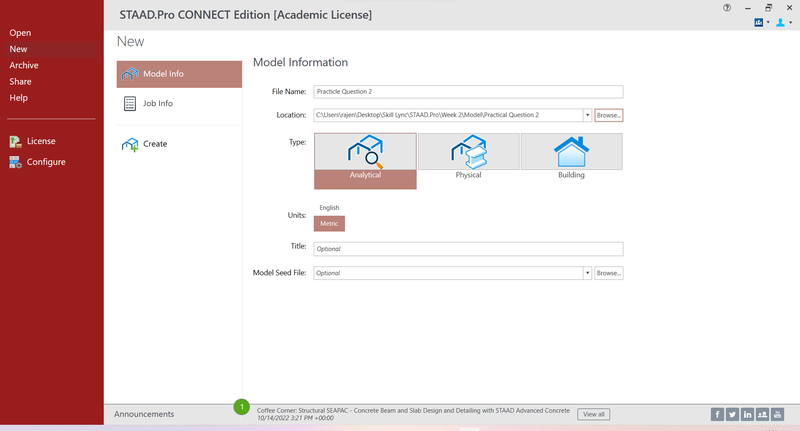
Task: Open the LinkedIn link icon
Action: point(747,414)
